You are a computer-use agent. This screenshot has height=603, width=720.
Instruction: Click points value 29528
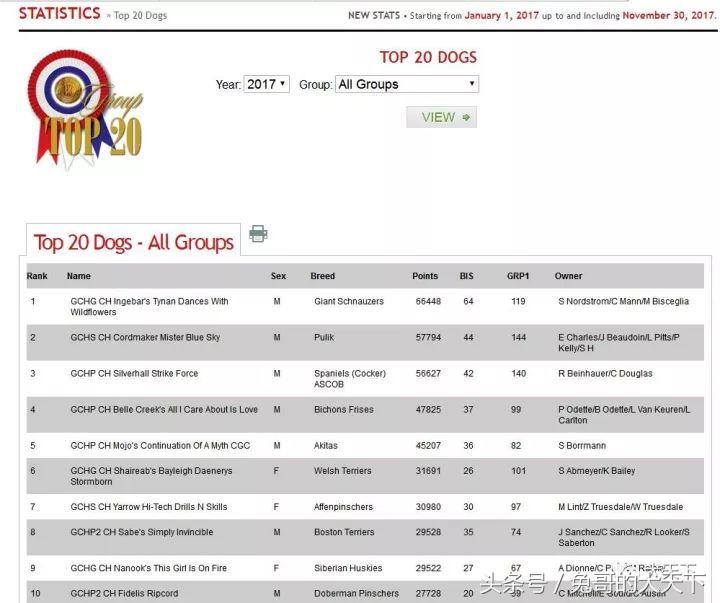point(428,532)
